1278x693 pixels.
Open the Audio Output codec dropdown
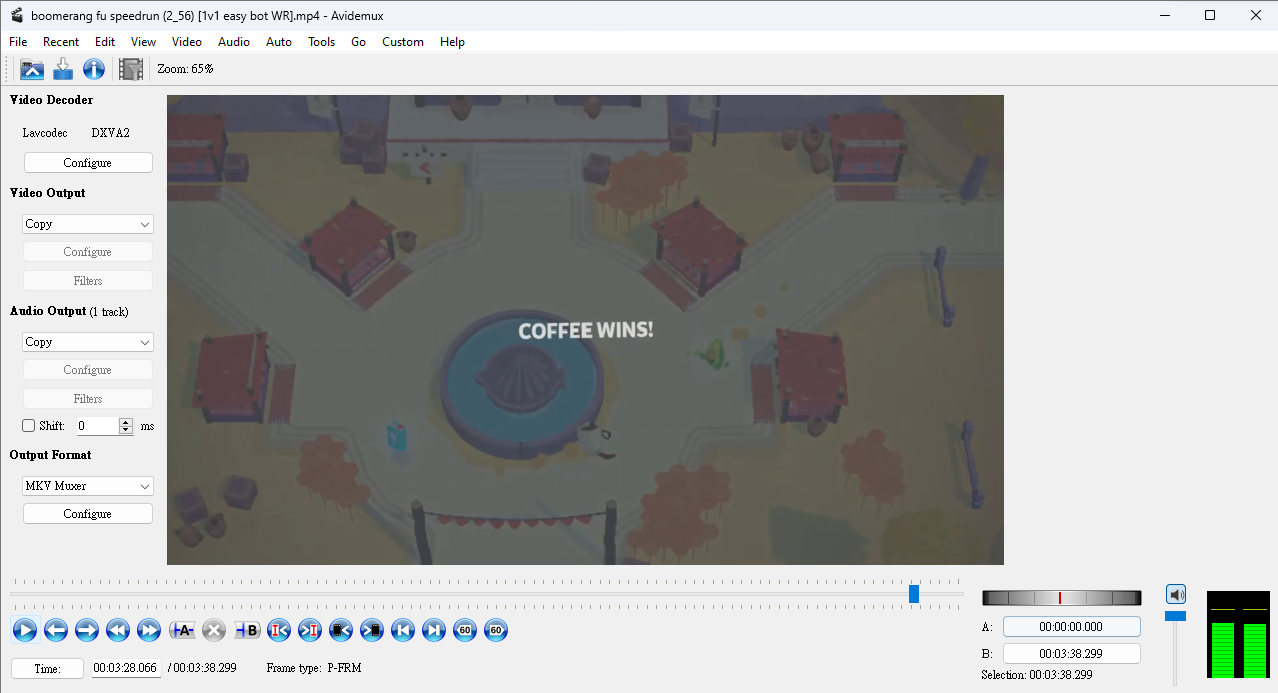click(88, 342)
